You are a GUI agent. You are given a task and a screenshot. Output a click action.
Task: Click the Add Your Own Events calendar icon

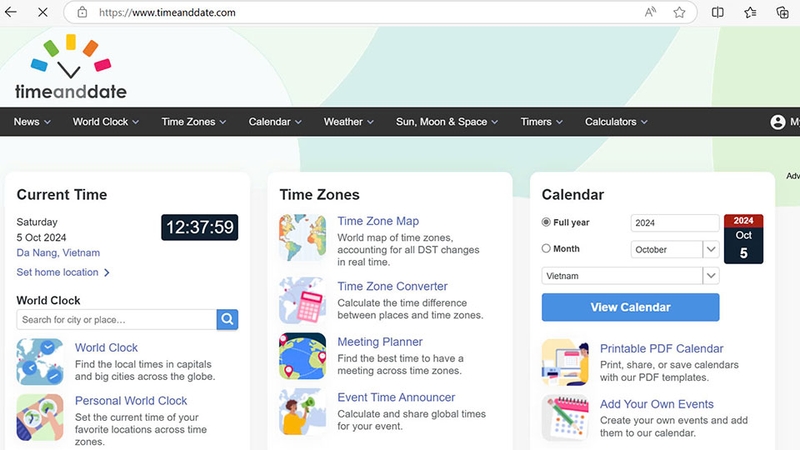[x=565, y=418]
